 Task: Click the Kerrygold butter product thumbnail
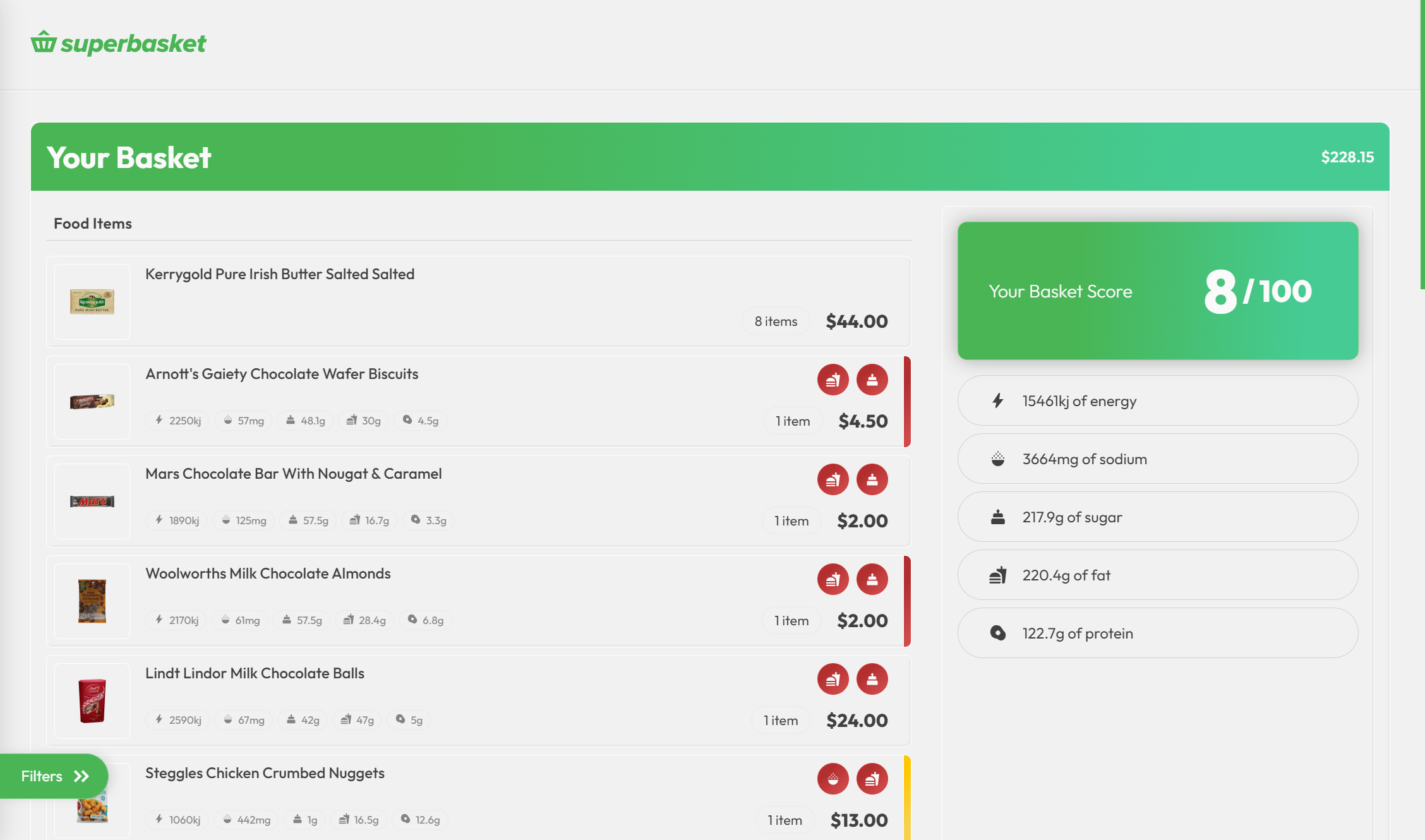click(x=92, y=301)
